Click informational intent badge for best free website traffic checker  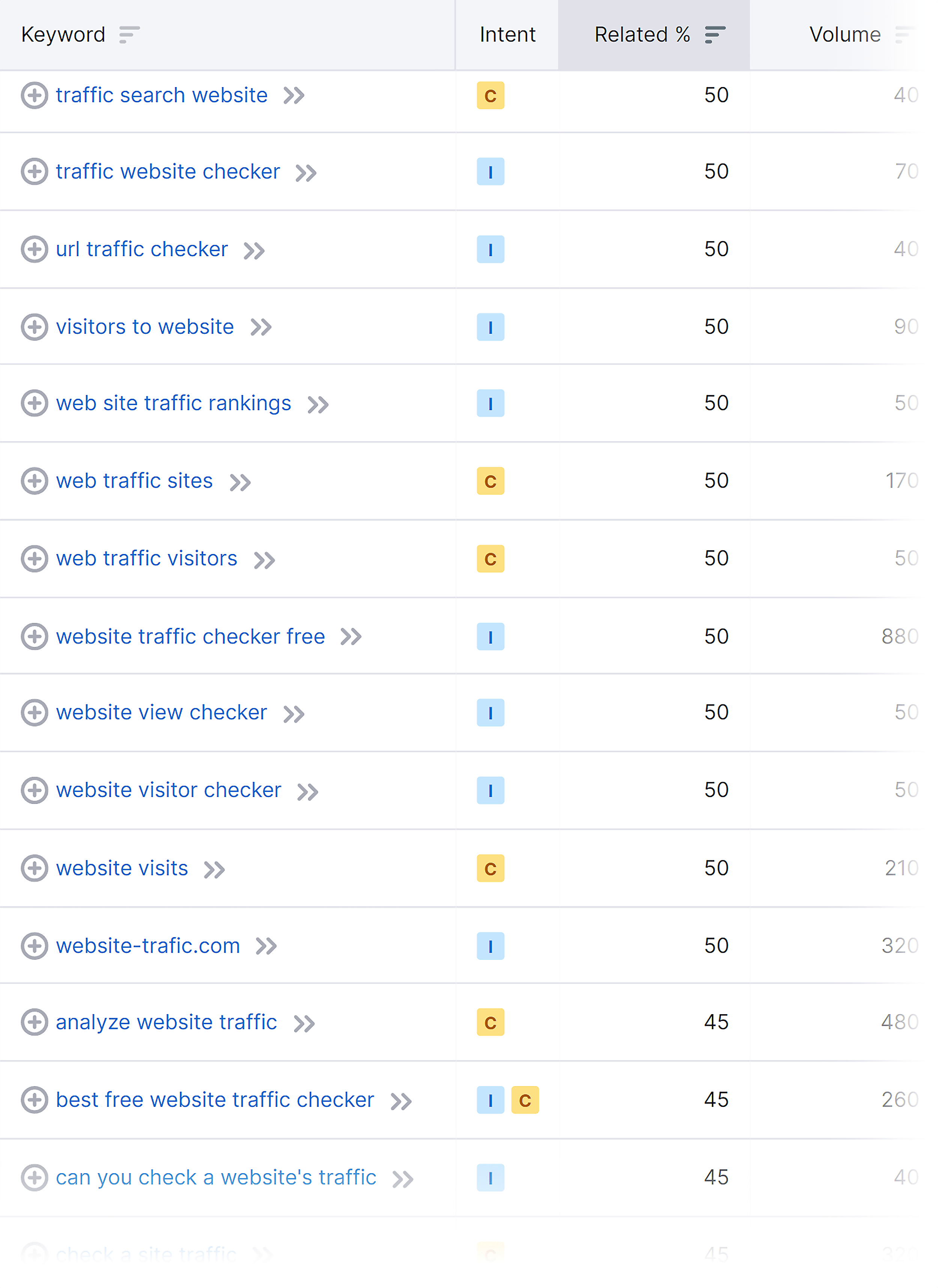pyautogui.click(x=490, y=1100)
